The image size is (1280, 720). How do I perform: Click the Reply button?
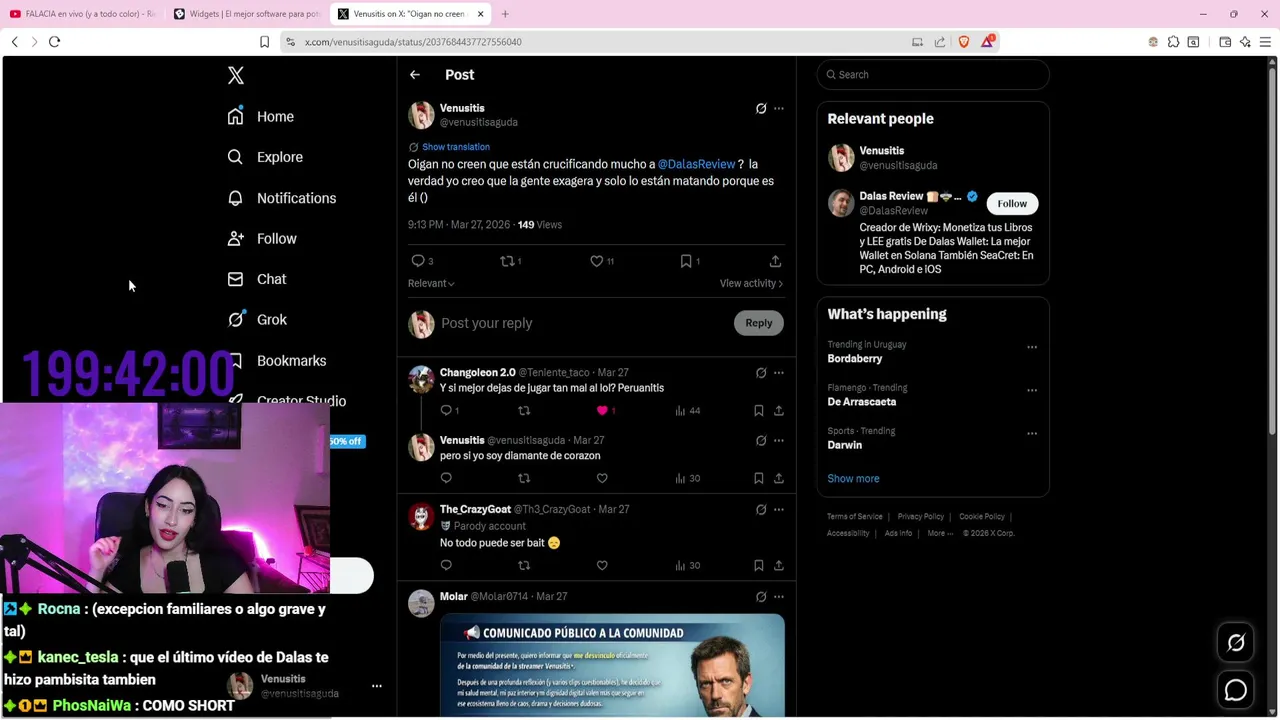pos(759,323)
